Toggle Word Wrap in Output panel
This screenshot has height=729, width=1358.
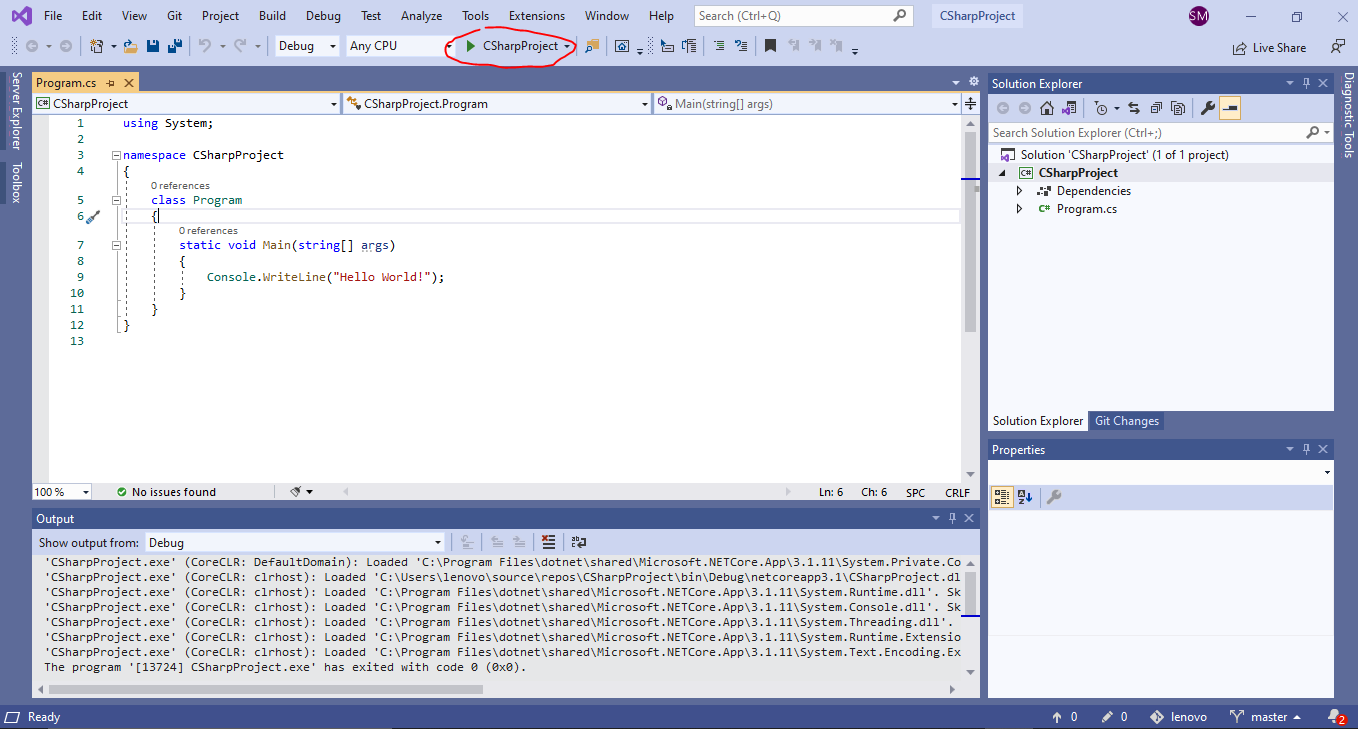[579, 542]
